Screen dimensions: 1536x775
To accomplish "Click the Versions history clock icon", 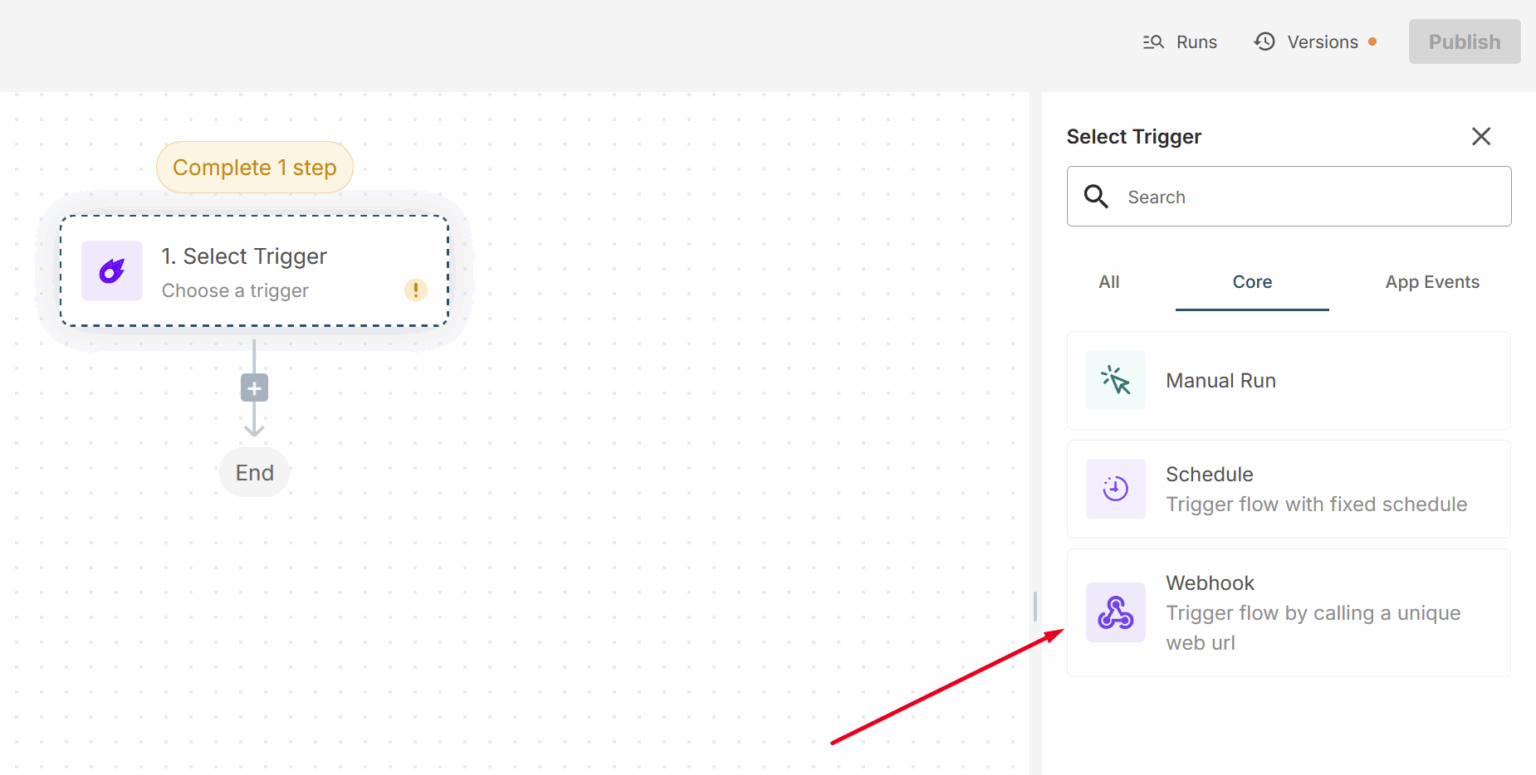I will point(1263,41).
